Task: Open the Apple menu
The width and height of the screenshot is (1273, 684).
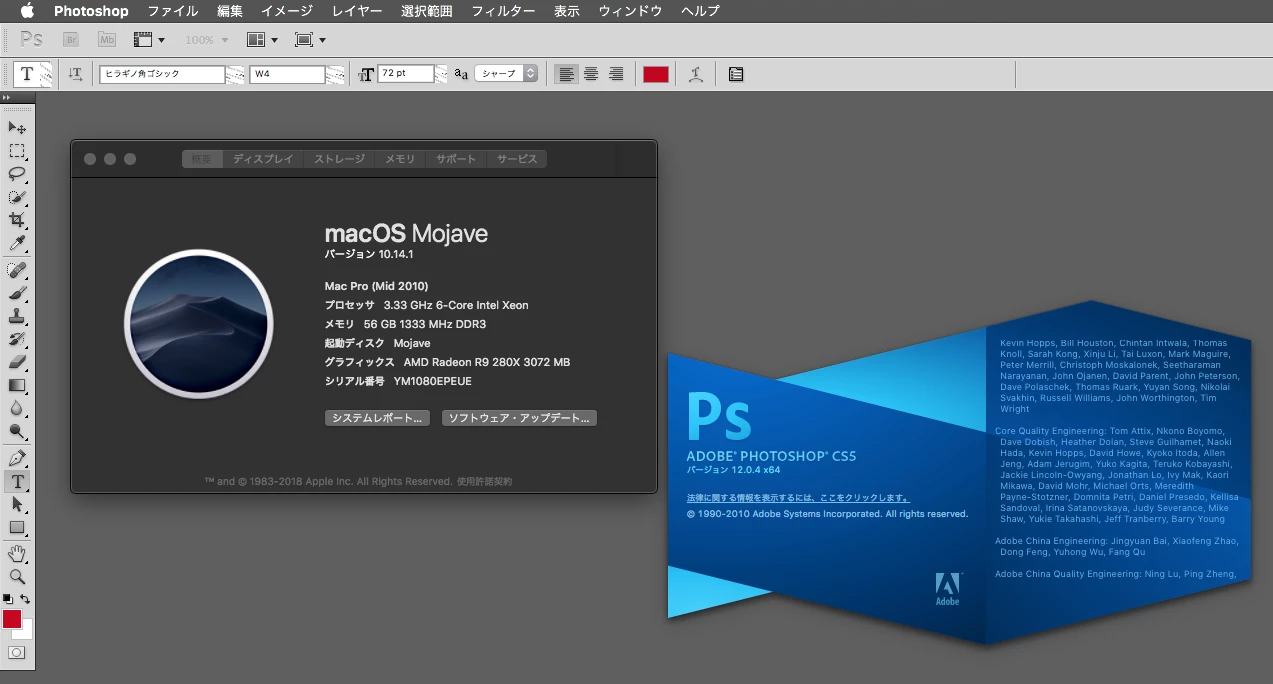Action: click(x=27, y=11)
